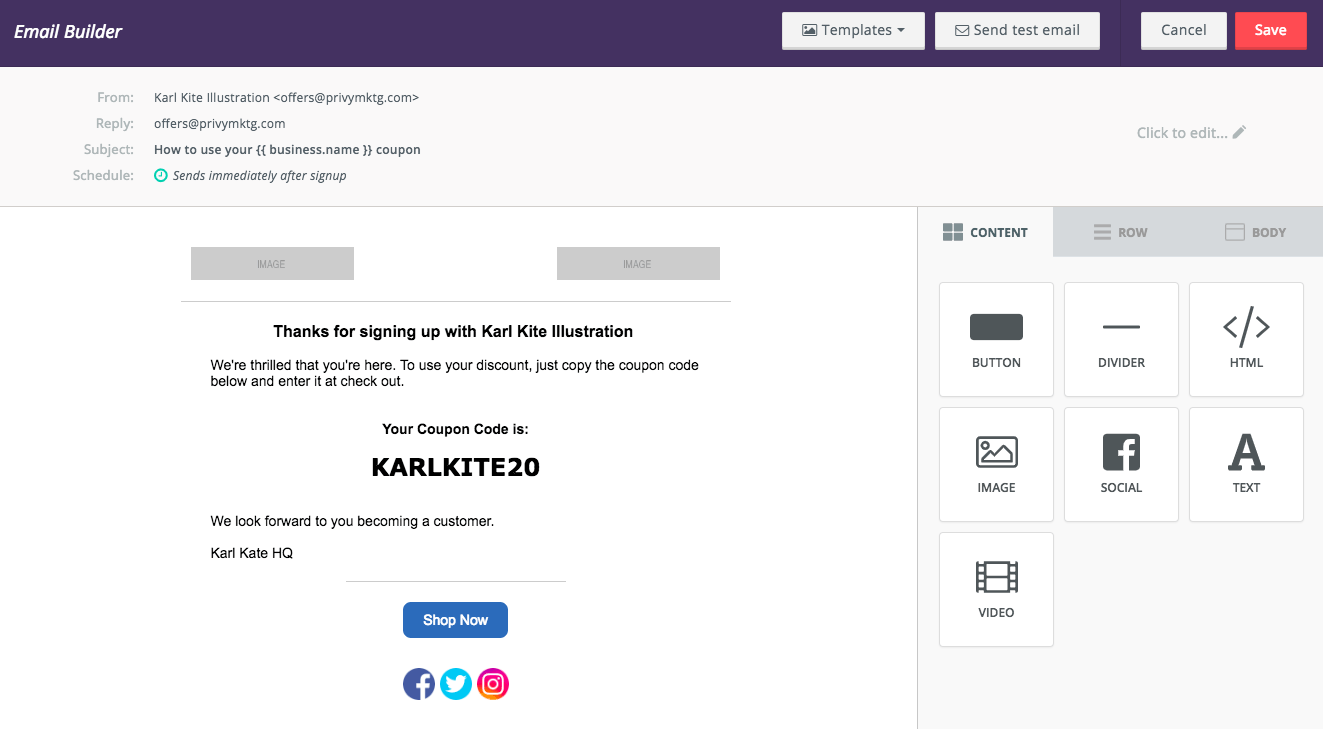Switch to the BODY tab
1323x729 pixels.
pyautogui.click(x=1256, y=232)
